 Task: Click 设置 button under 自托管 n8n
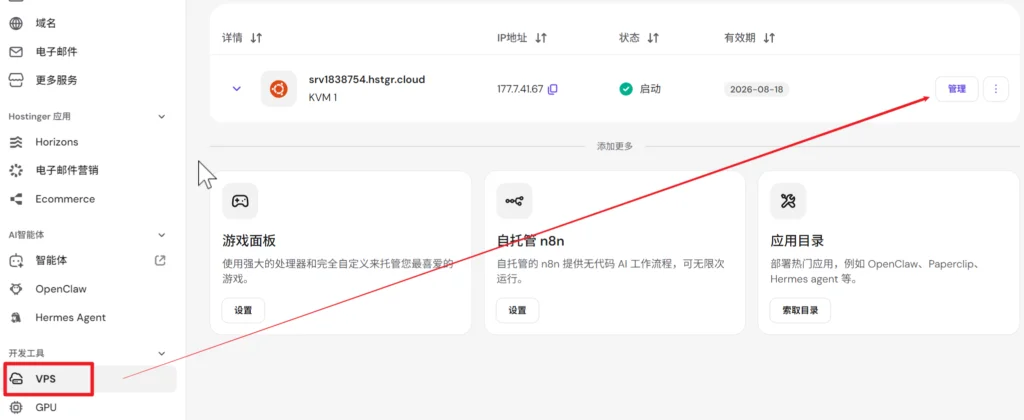[x=517, y=310]
